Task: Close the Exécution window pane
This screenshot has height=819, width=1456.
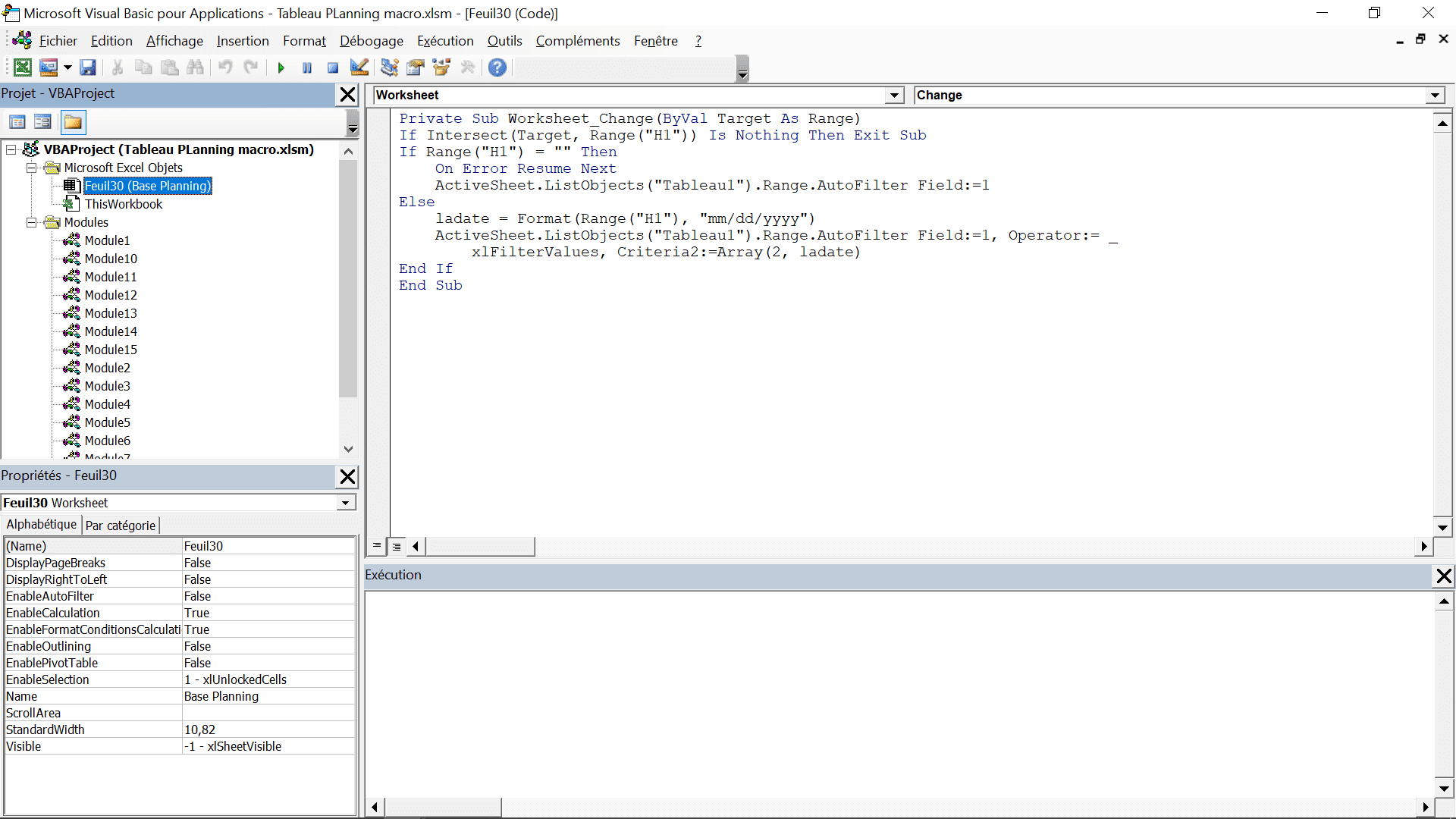Action: point(1444,576)
